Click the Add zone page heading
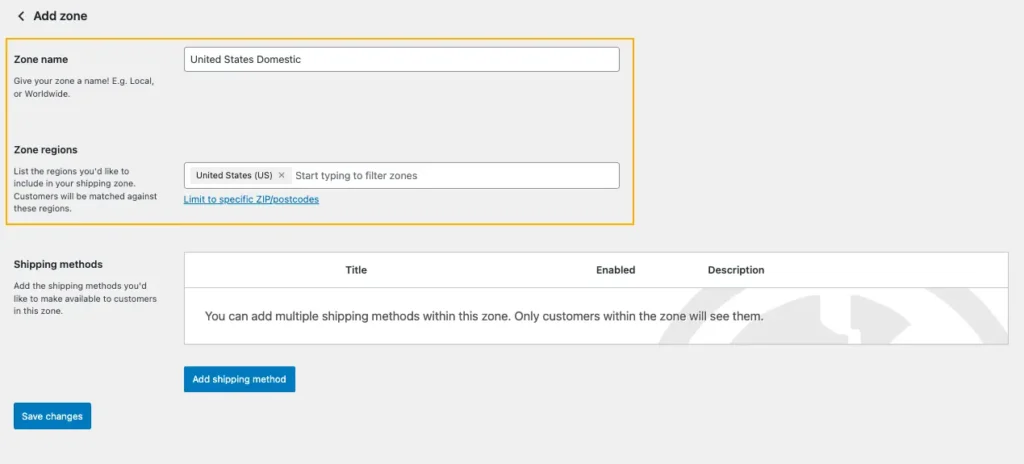The image size is (1024, 464). point(60,17)
